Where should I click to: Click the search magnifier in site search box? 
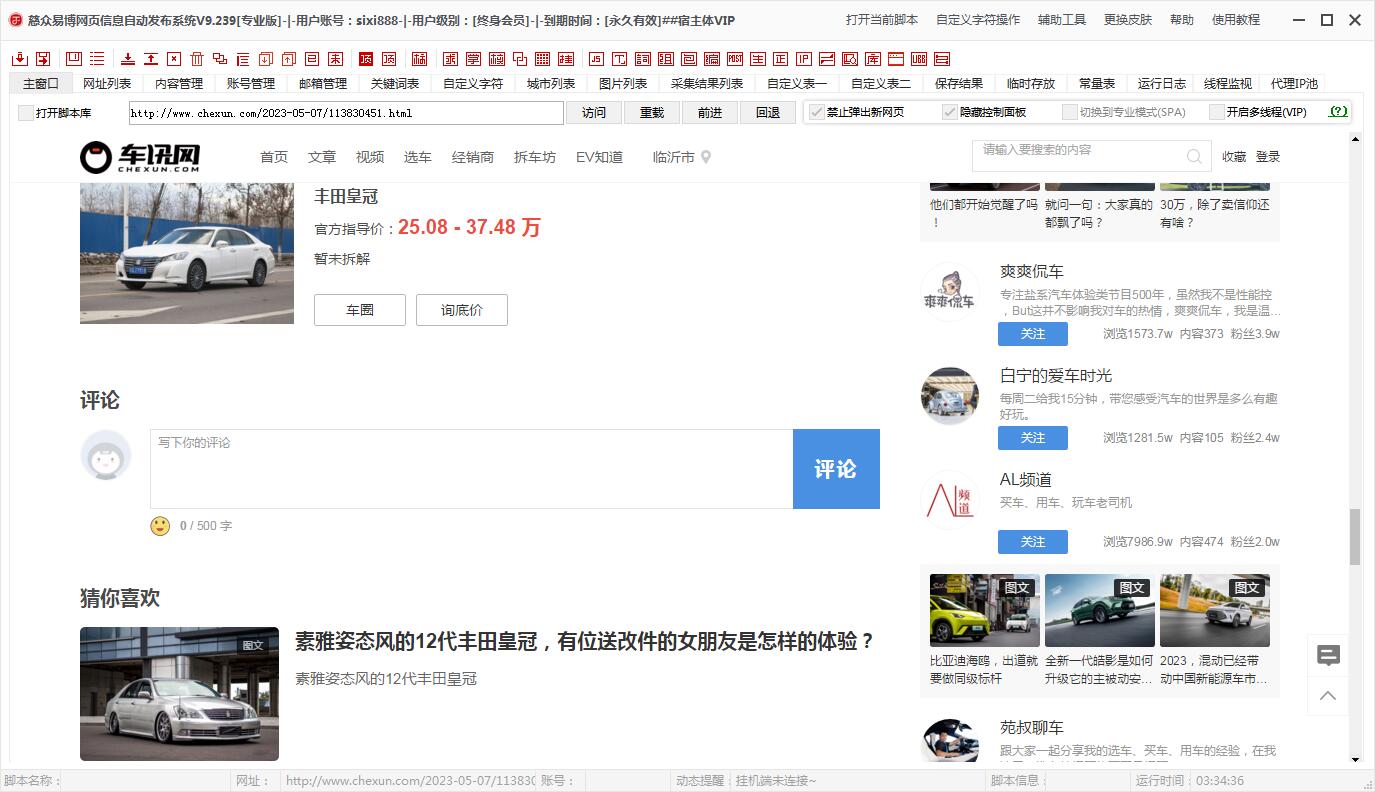click(1194, 156)
